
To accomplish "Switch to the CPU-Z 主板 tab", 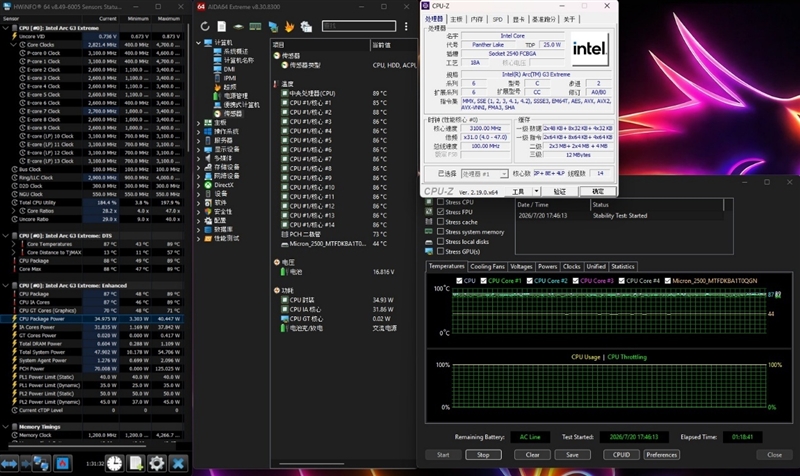I will [x=456, y=19].
